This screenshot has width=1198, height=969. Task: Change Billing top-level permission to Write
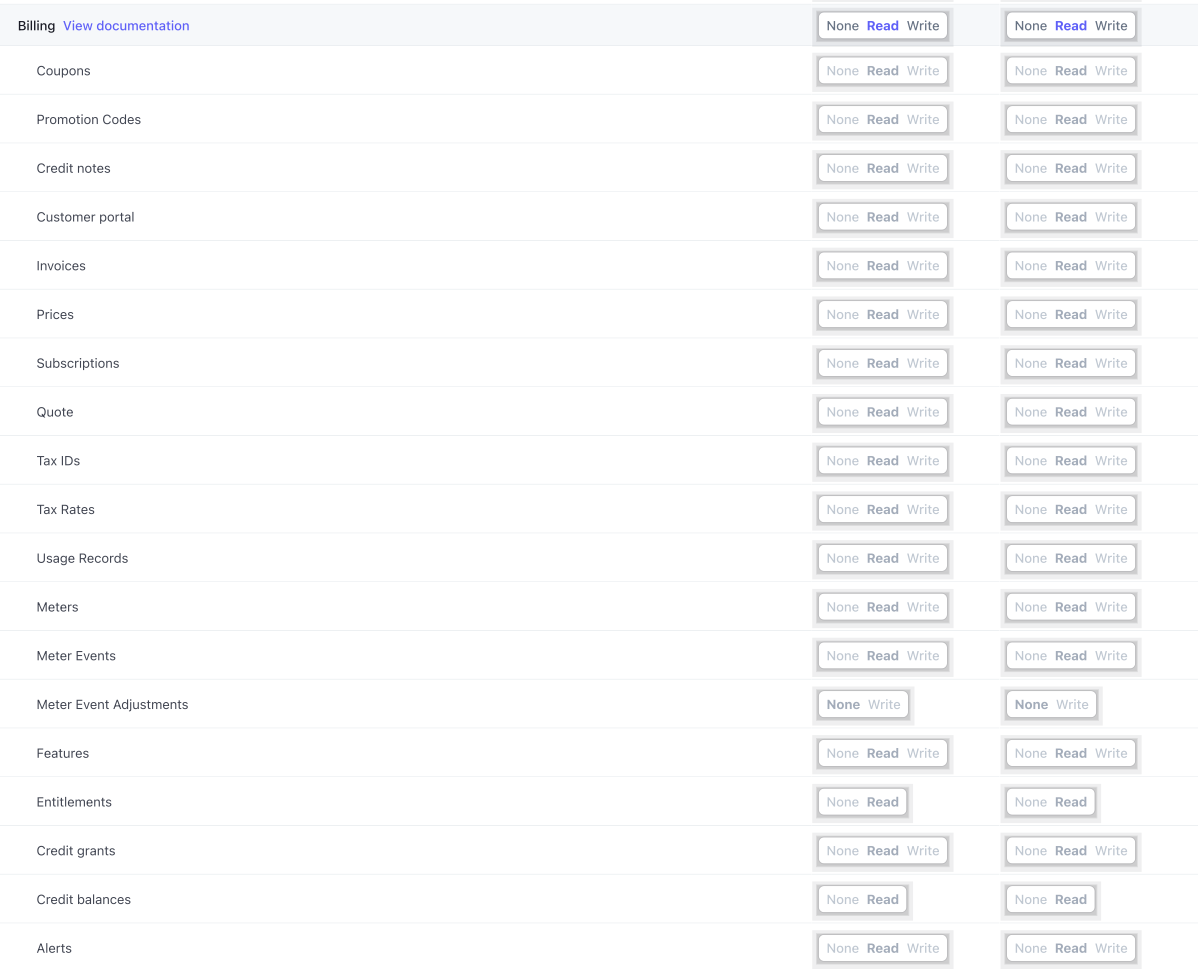(x=922, y=25)
